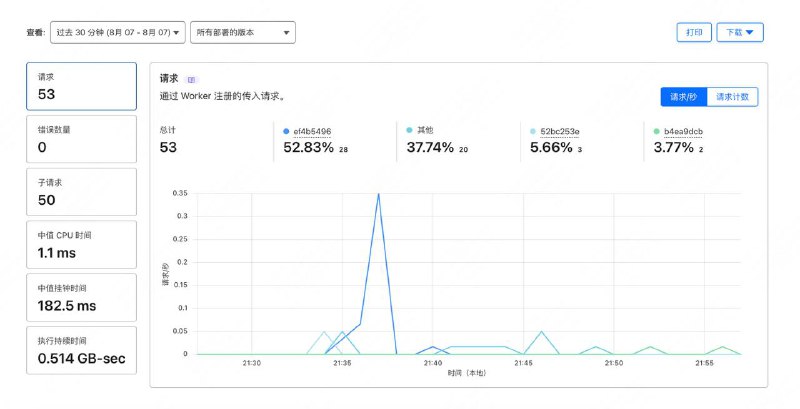
Task: Select the 执行持续时间 card
Action: [x=81, y=350]
